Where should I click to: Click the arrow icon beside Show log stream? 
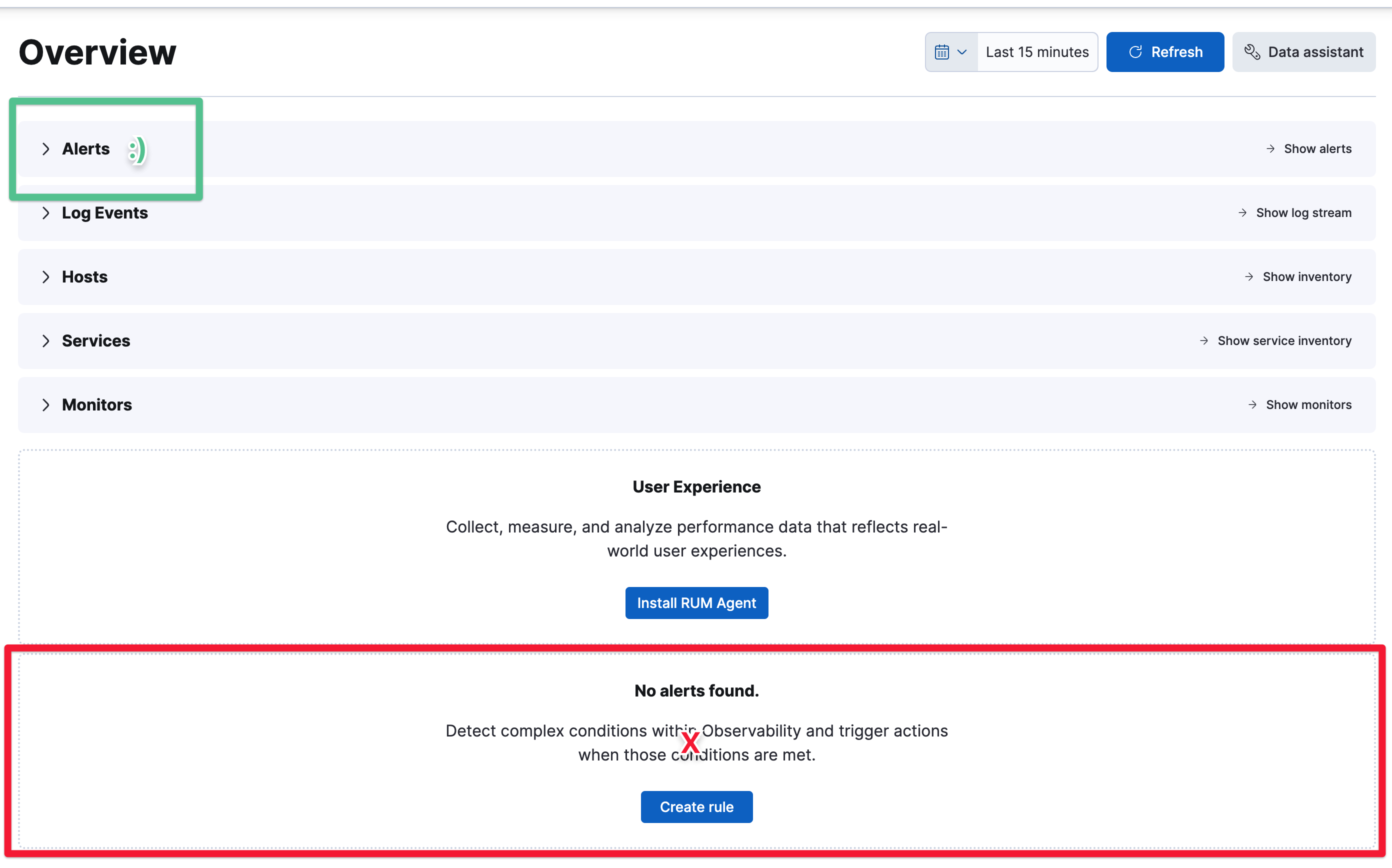coord(1243,212)
